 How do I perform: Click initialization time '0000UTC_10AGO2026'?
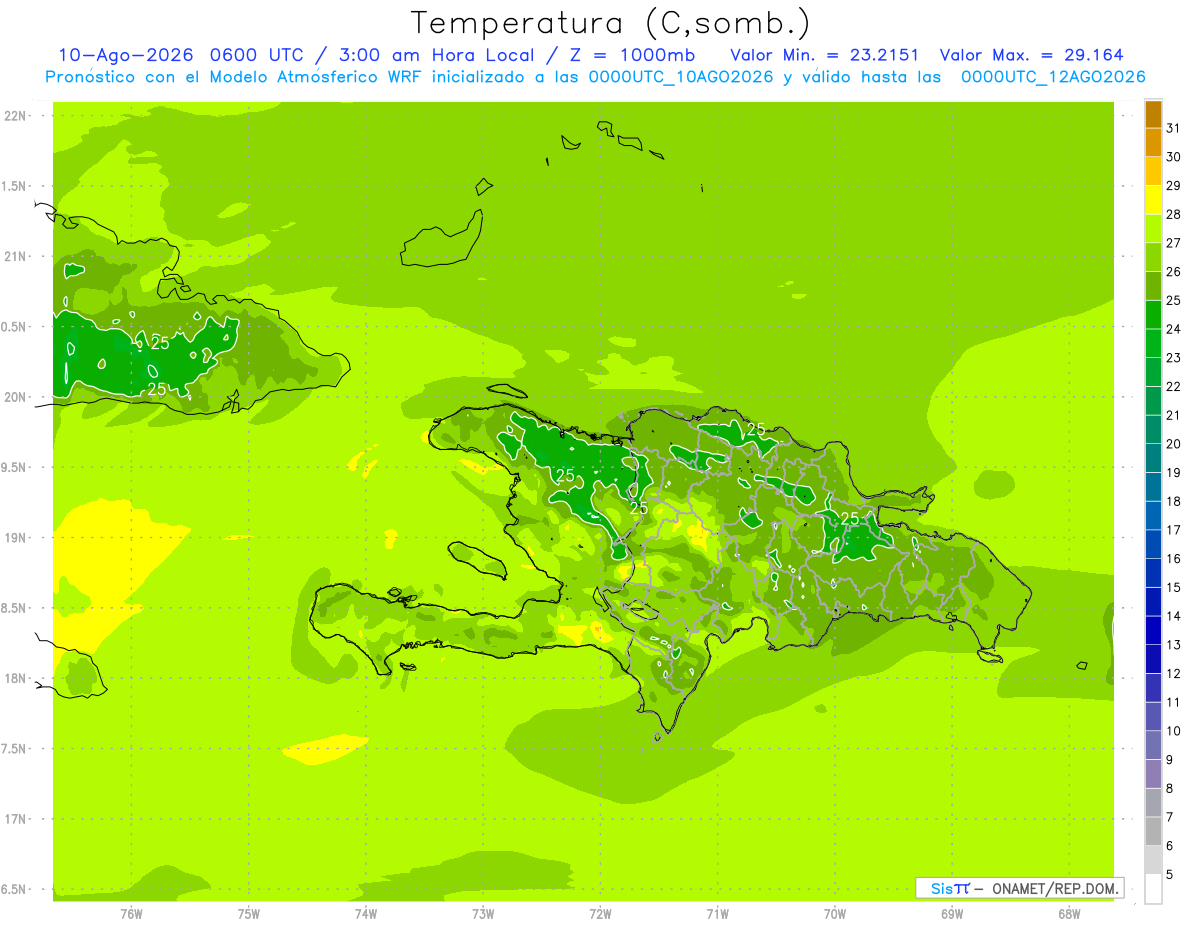pyautogui.click(x=680, y=77)
